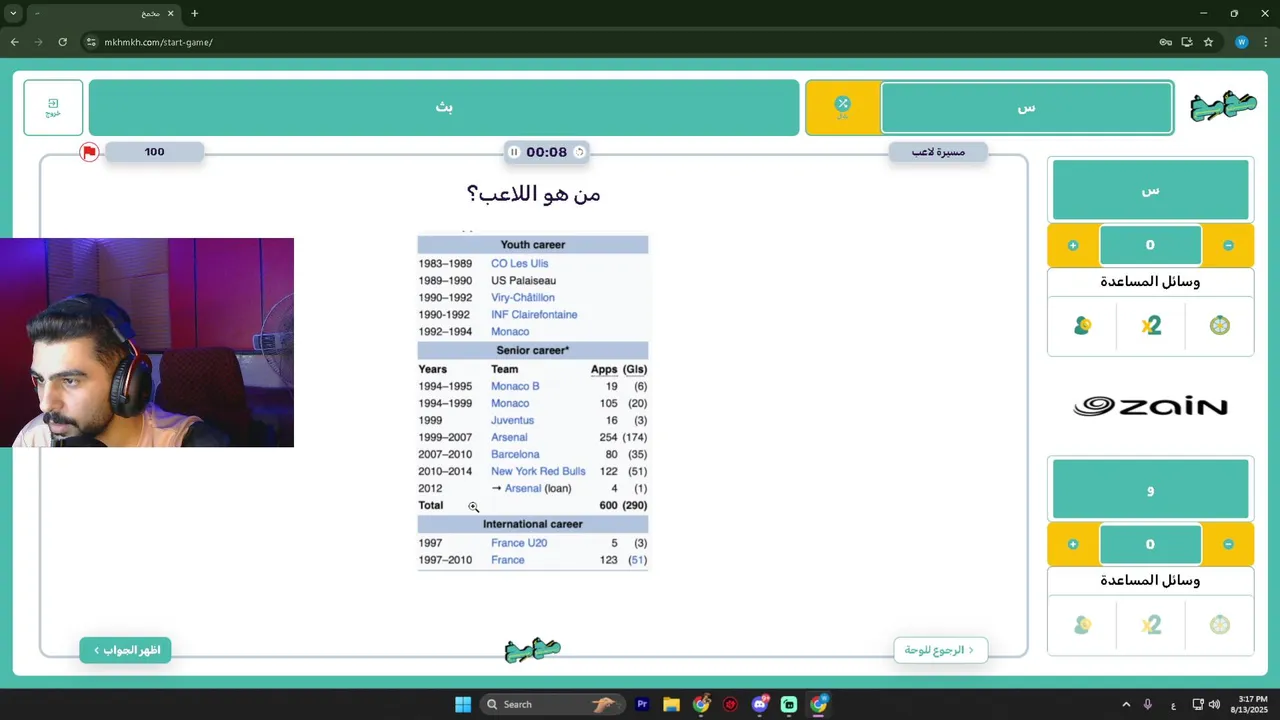Use the x2 double-points lifeline for team و
This screenshot has width=1280, height=720.
(x=1151, y=624)
